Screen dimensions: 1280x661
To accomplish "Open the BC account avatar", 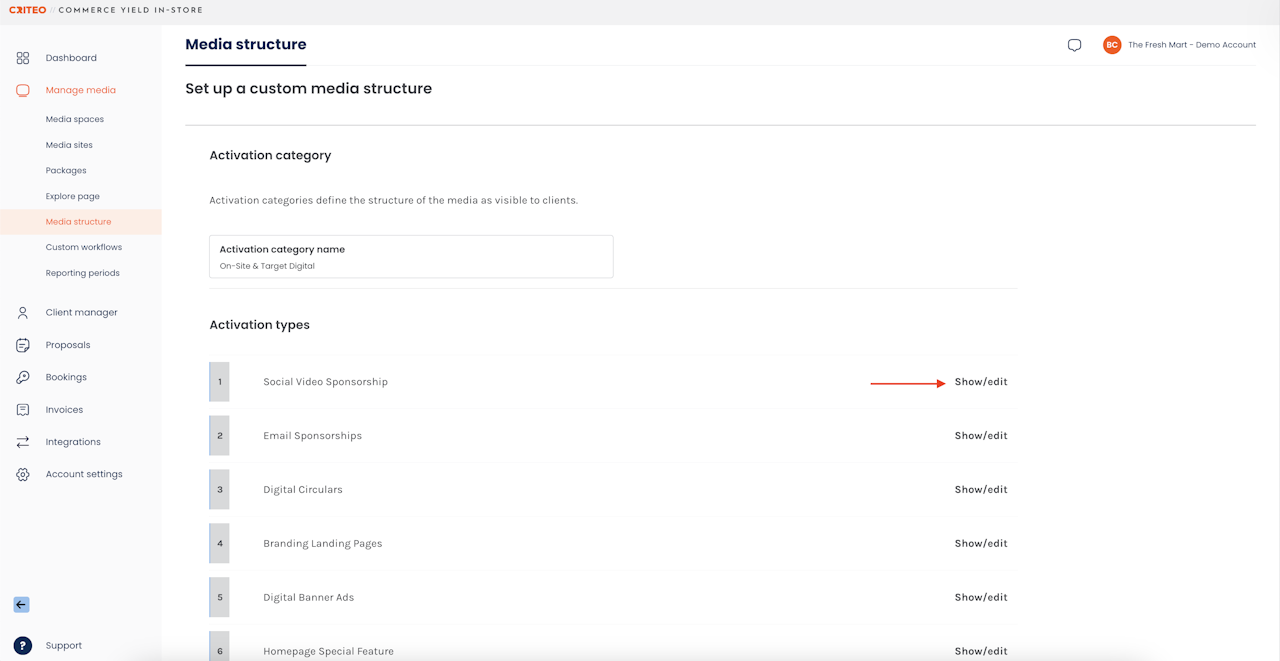I will click(x=1111, y=45).
